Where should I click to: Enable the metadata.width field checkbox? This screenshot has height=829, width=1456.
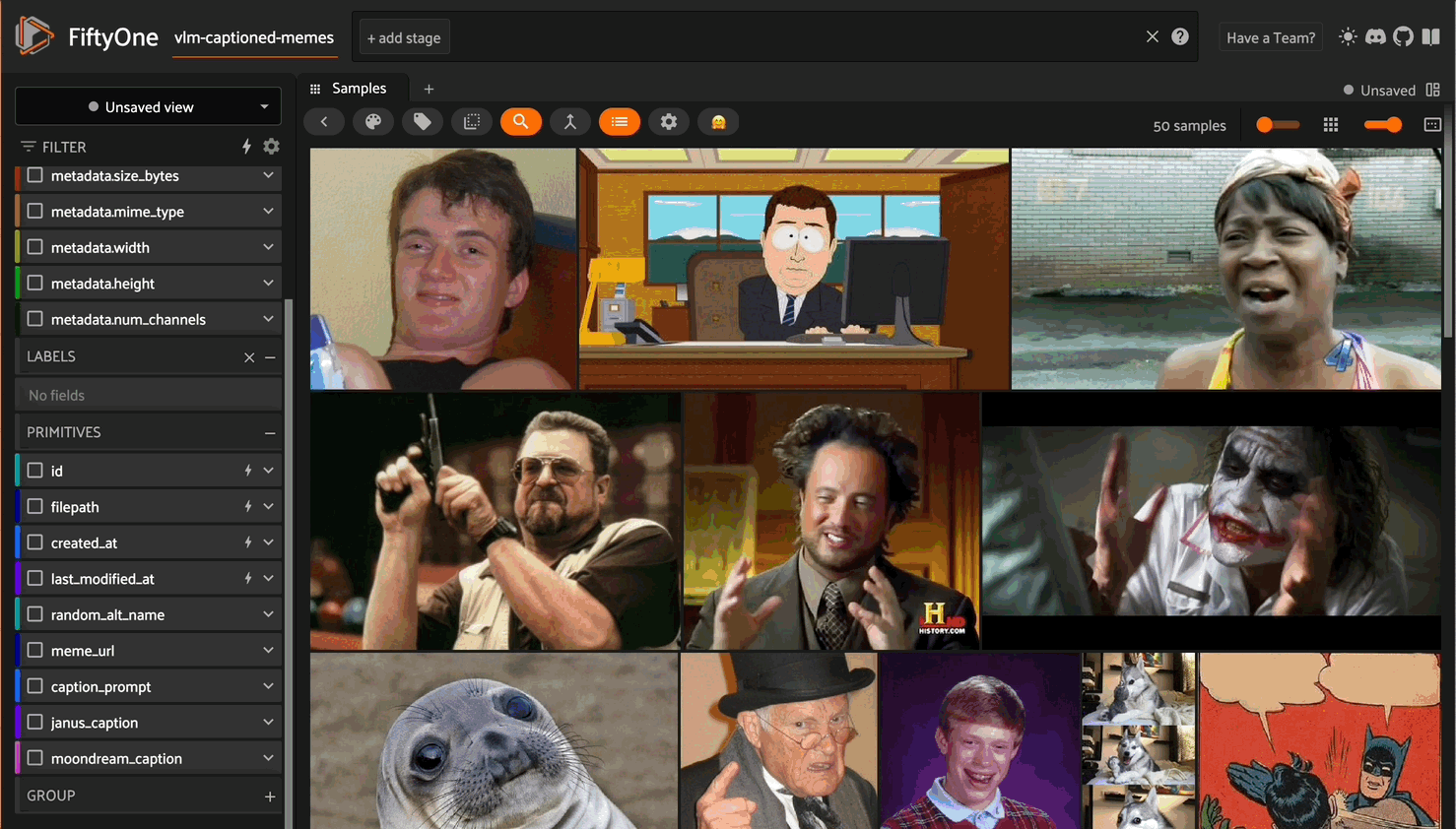click(35, 247)
